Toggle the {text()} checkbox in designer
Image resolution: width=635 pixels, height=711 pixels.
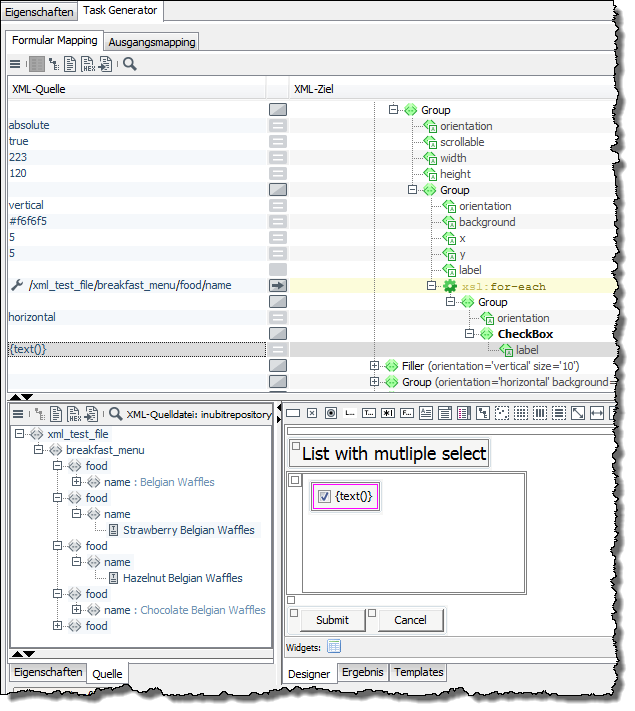(324, 497)
